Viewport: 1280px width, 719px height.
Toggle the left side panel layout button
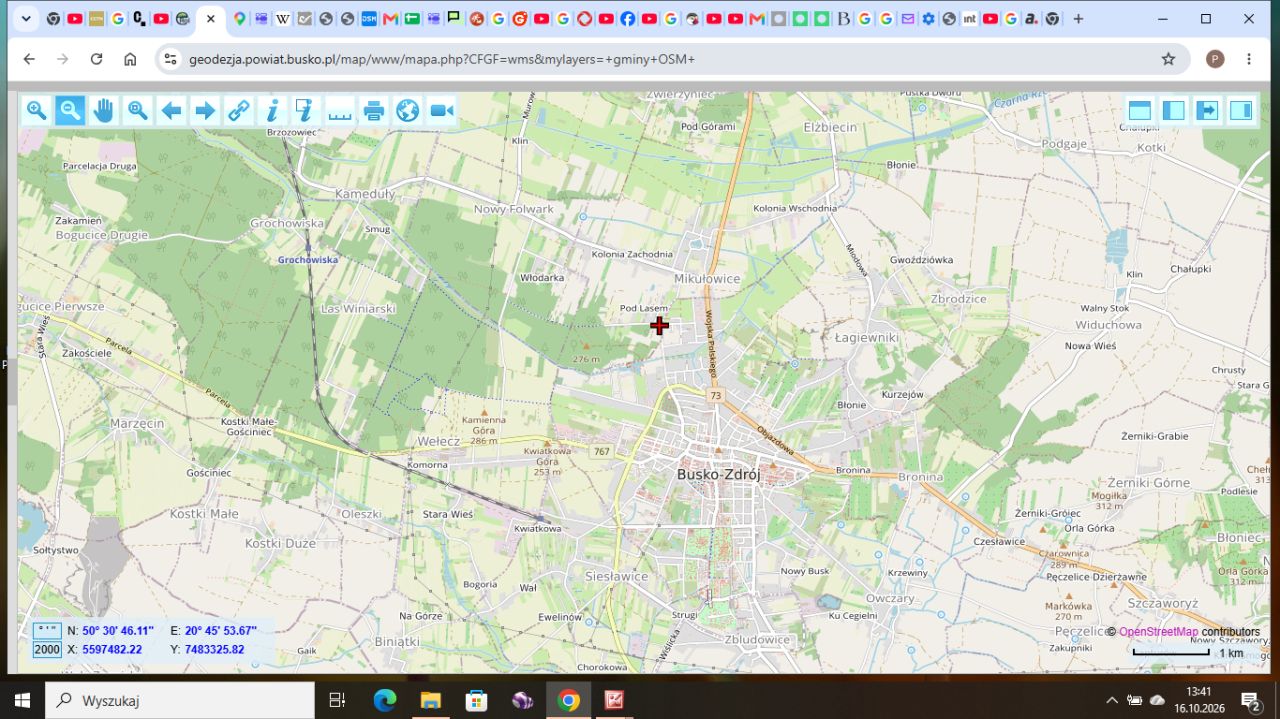point(1174,110)
